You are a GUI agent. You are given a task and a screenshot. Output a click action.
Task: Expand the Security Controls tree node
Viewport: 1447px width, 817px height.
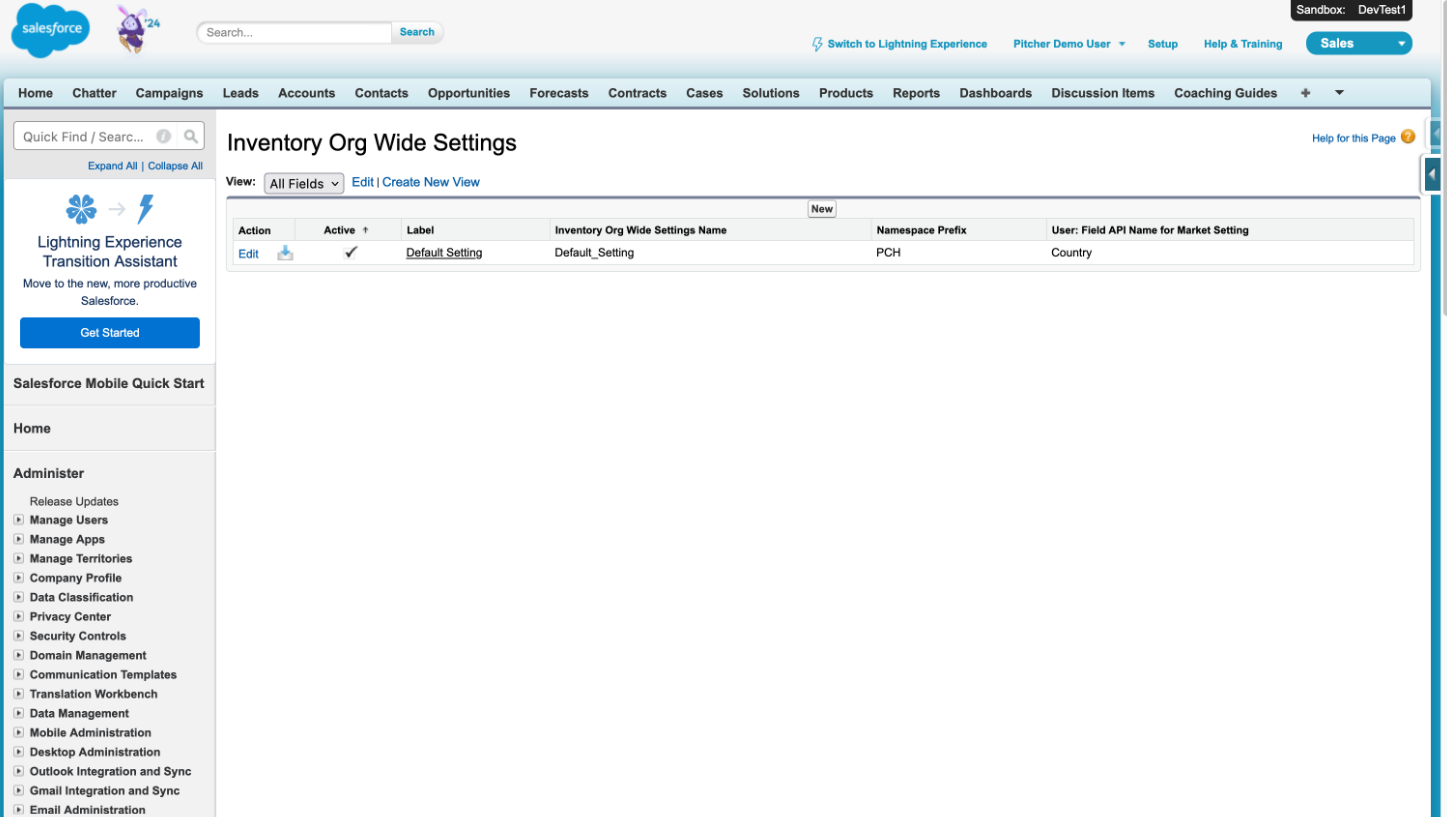pyautogui.click(x=19, y=636)
